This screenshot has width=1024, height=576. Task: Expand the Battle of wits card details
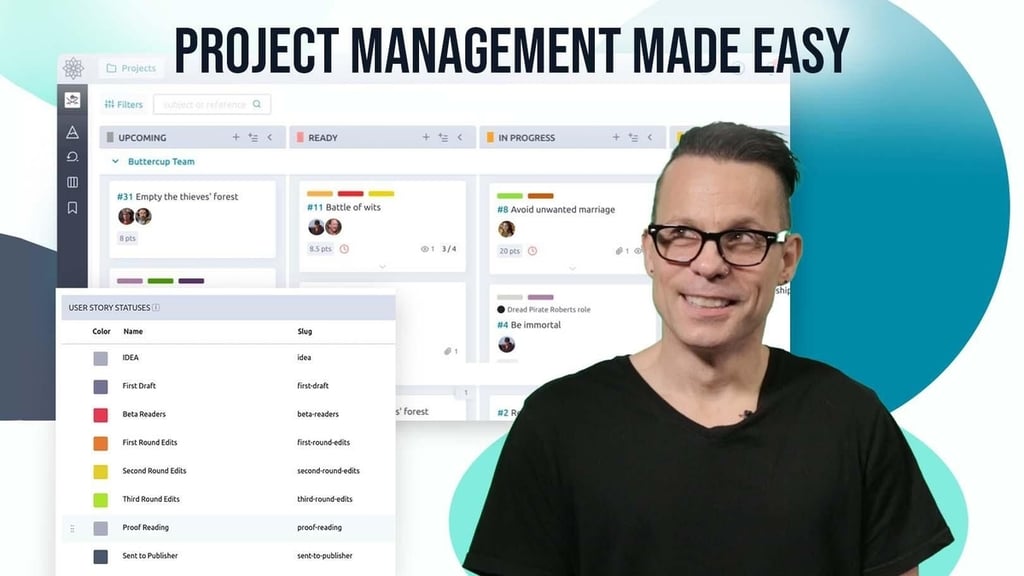383,266
